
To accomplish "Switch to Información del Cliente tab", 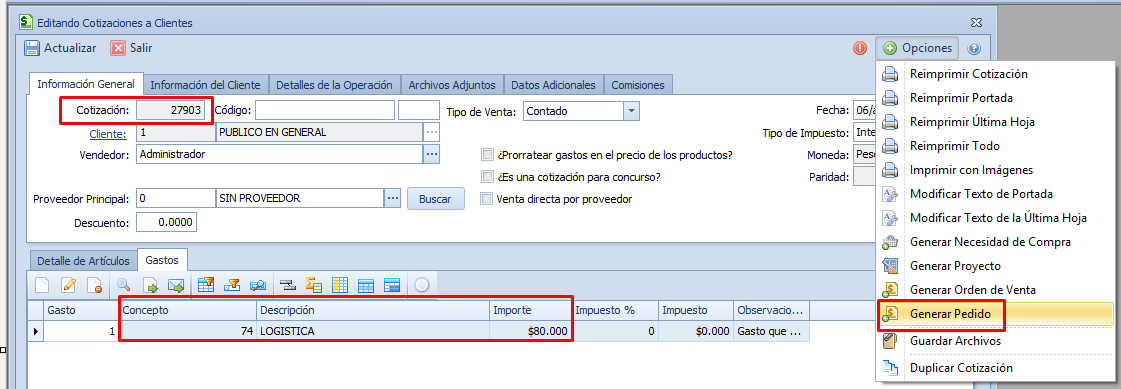I will point(207,85).
